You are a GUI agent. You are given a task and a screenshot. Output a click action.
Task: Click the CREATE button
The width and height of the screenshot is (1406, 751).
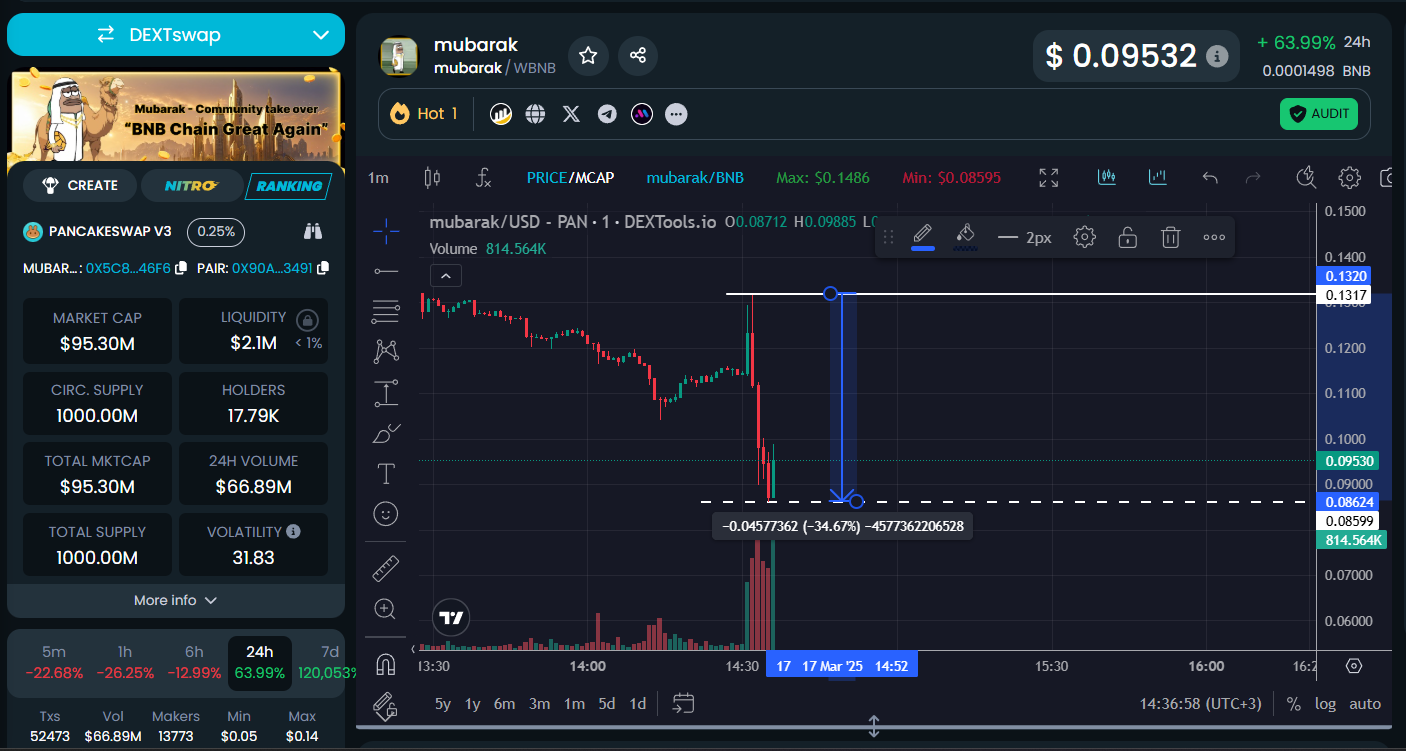pos(80,185)
